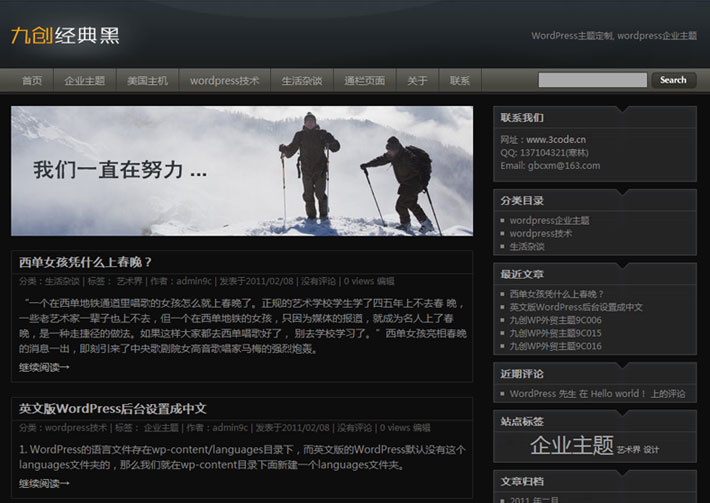Screen dimensions: 710x503
Task: Click the QQ number 137104321 line
Action: pyautogui.click(x=544, y=153)
